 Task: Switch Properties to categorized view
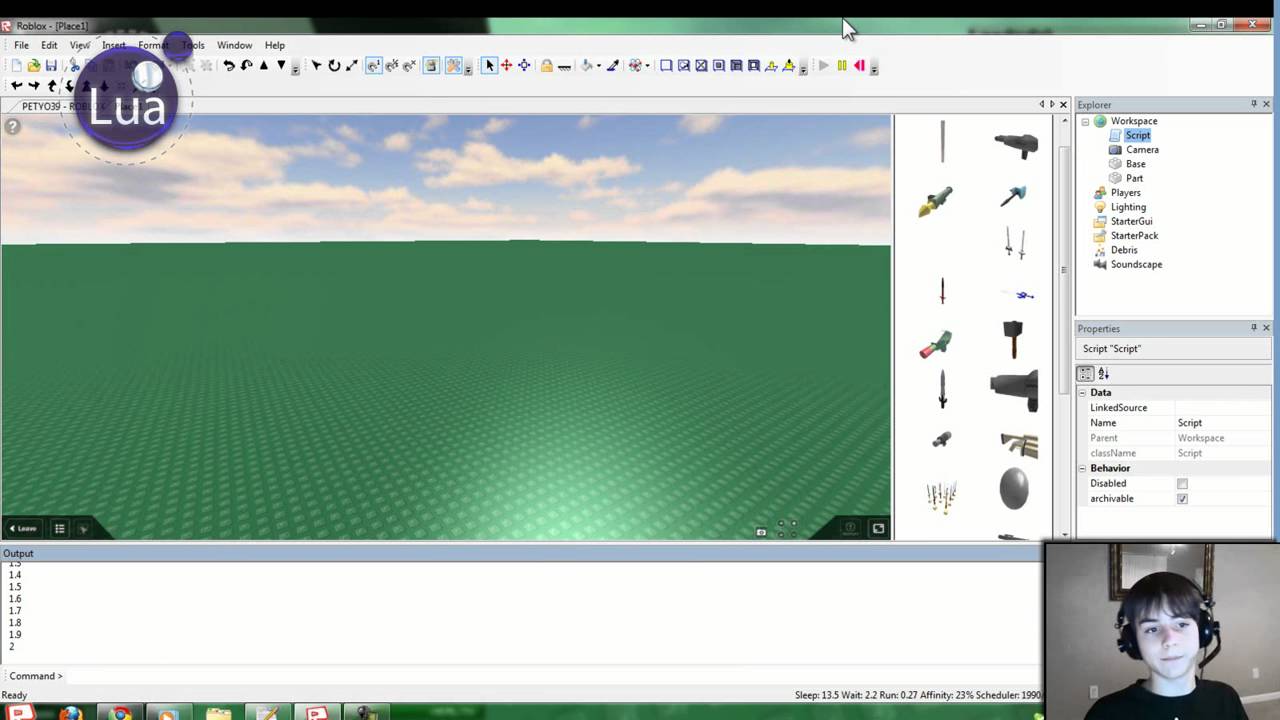(x=1086, y=373)
